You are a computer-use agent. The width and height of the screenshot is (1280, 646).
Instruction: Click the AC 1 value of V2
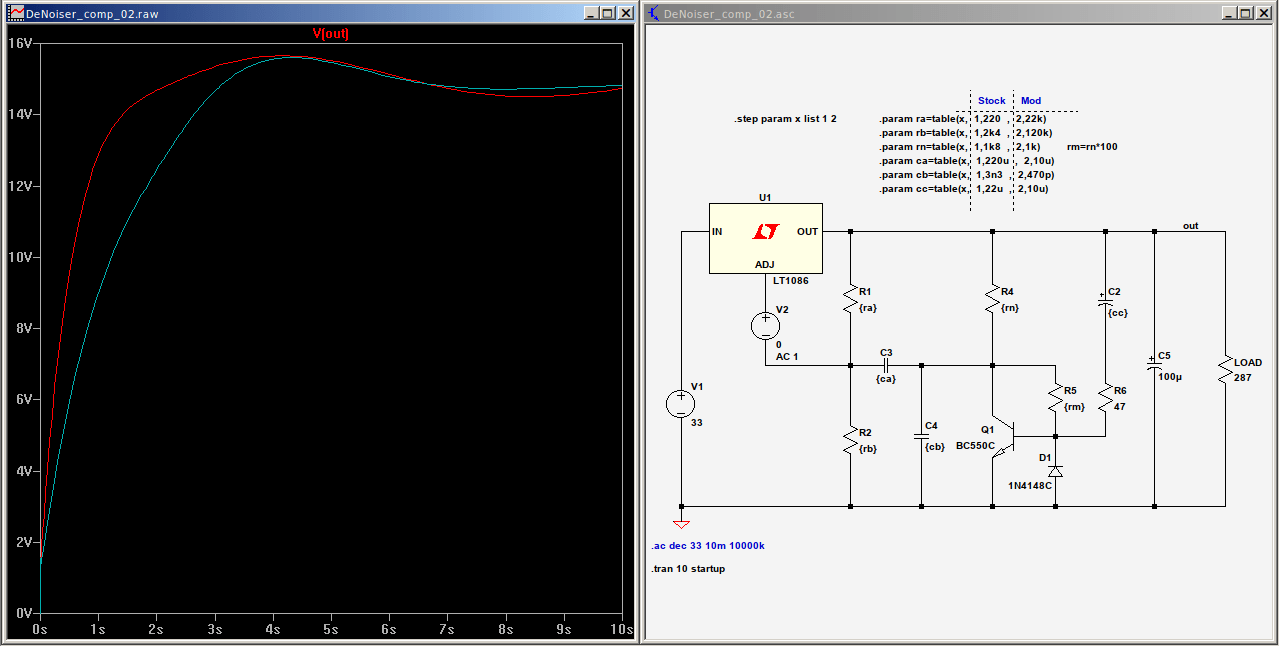coord(787,357)
